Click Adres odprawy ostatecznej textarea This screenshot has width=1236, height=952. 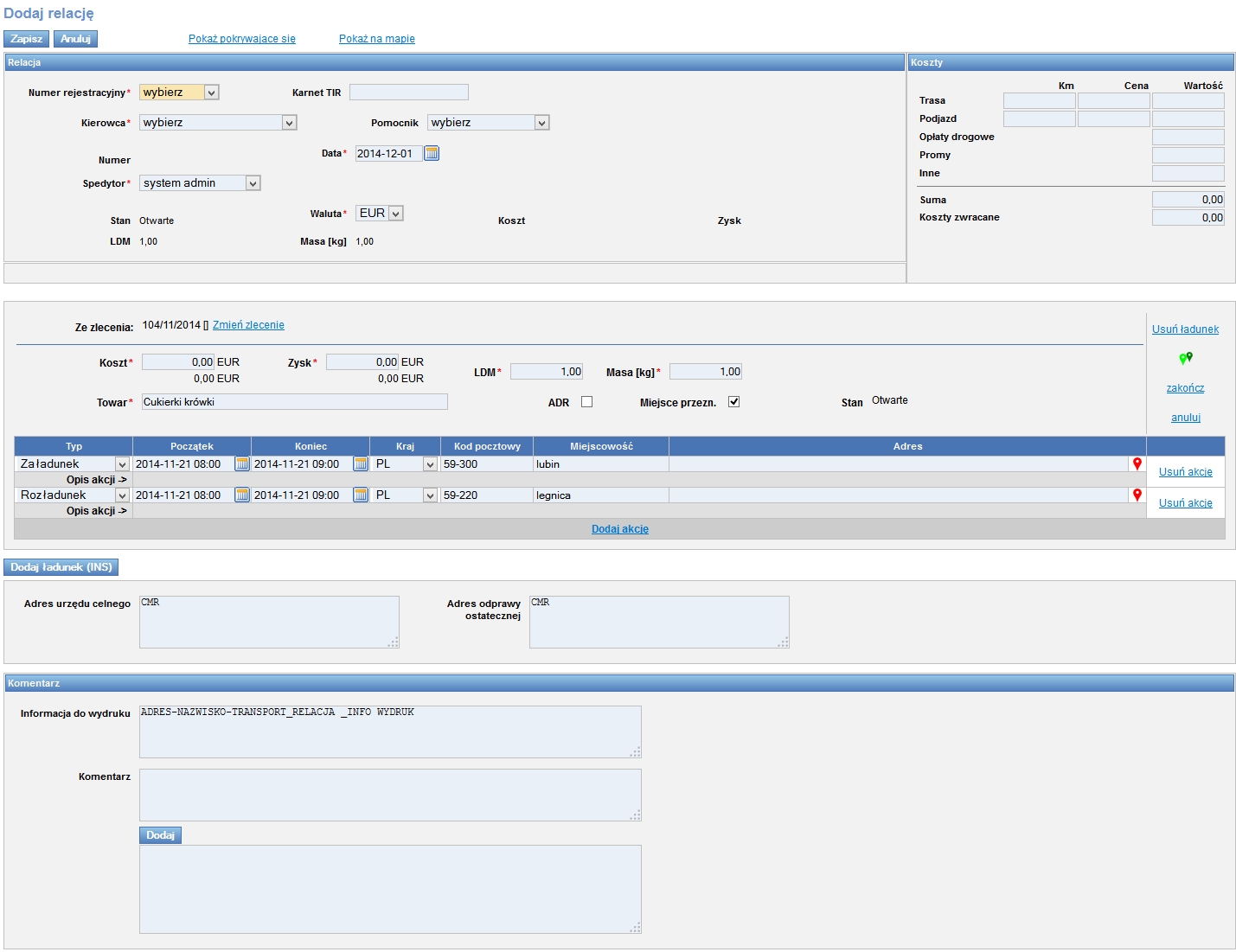pyautogui.click(x=659, y=622)
